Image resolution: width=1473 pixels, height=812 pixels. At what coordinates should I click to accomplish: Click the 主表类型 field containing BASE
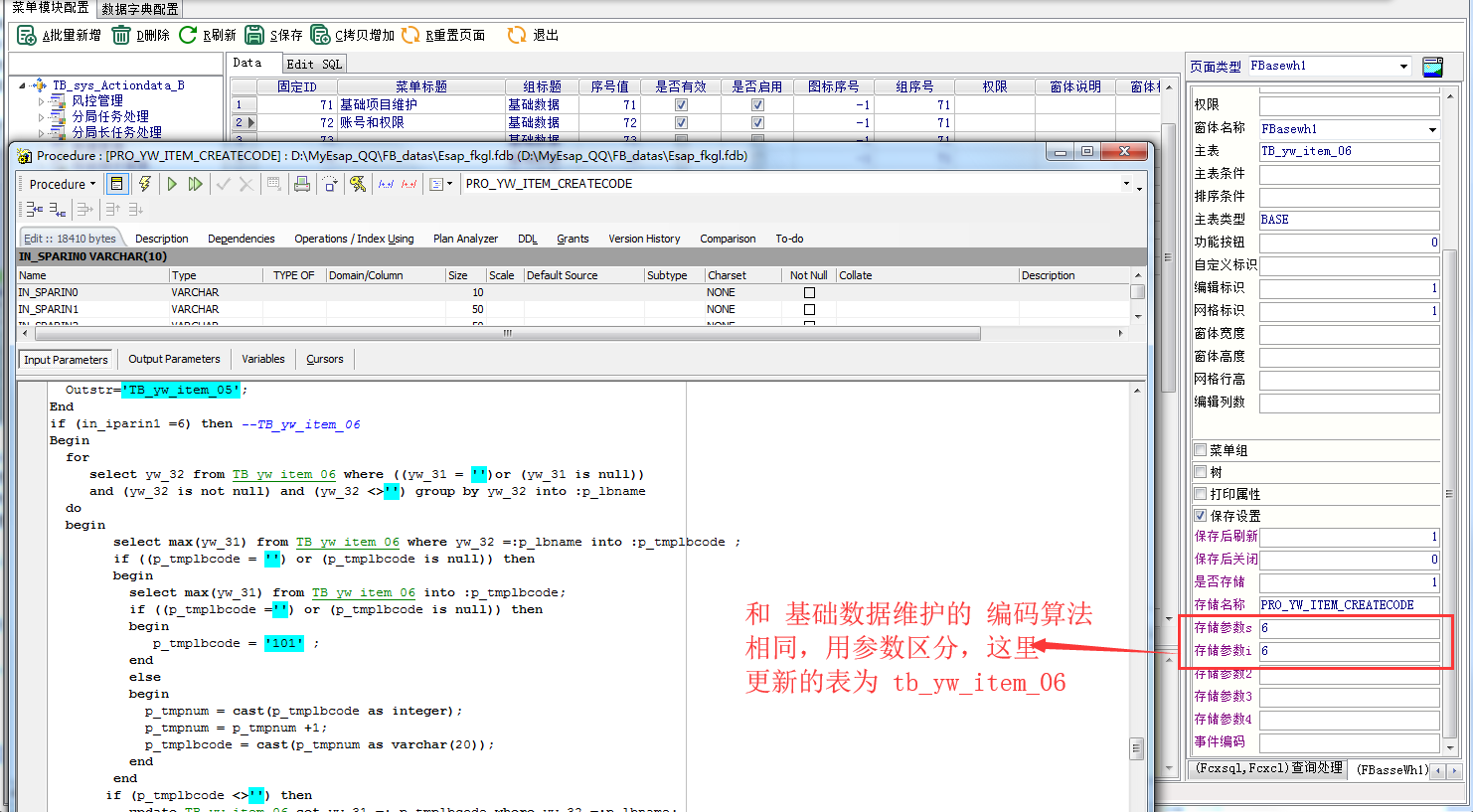[x=1349, y=220]
